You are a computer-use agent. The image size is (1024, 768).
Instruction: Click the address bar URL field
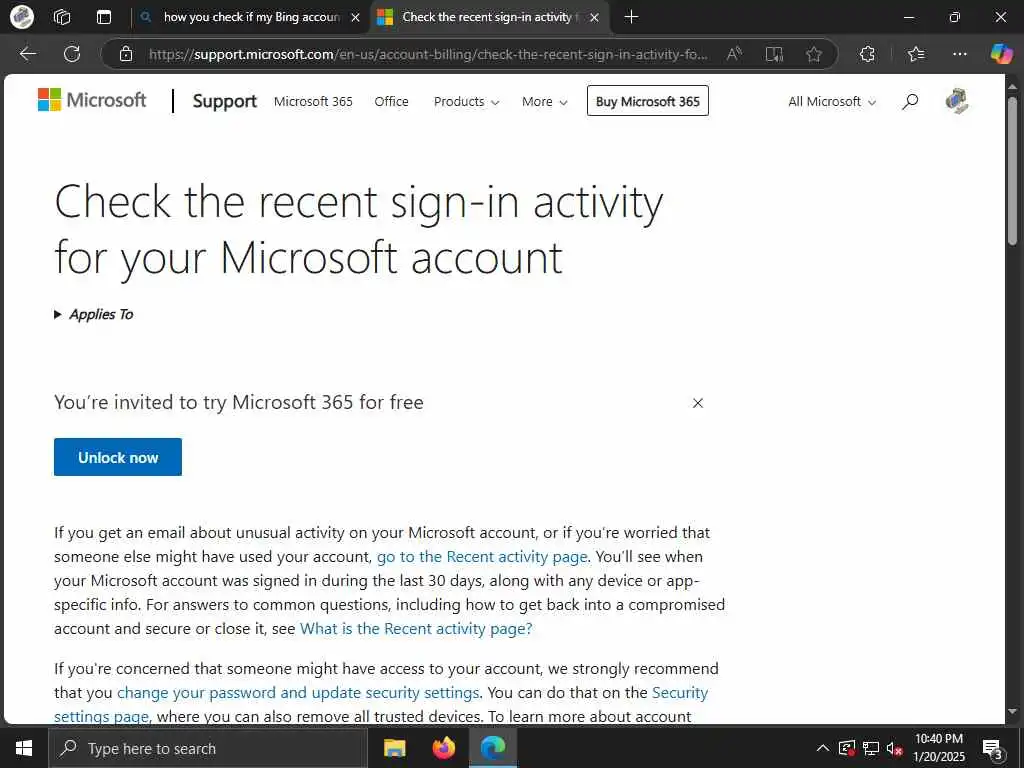tap(428, 54)
